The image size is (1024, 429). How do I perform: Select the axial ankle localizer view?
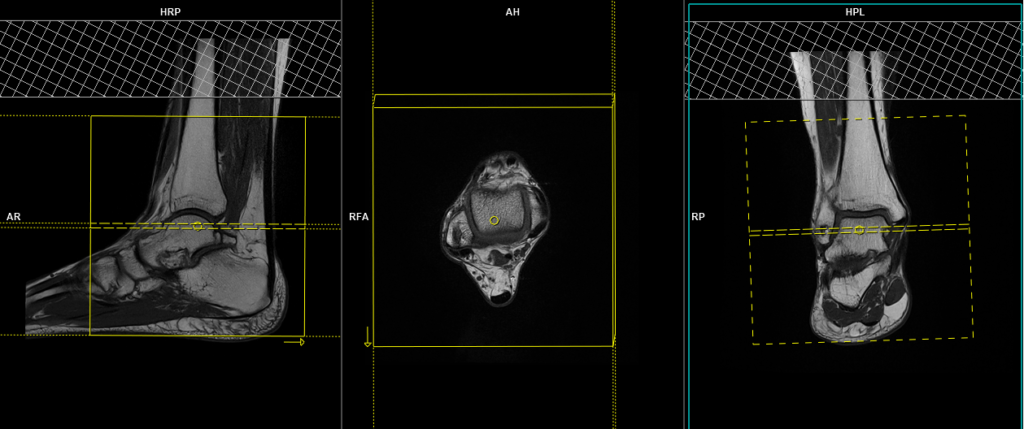(x=513, y=215)
